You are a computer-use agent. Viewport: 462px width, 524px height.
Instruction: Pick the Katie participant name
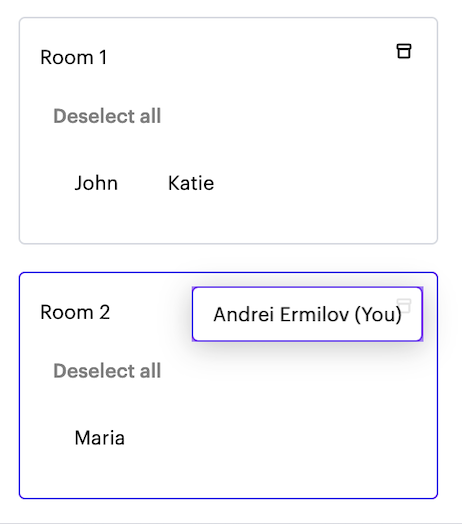(x=191, y=183)
